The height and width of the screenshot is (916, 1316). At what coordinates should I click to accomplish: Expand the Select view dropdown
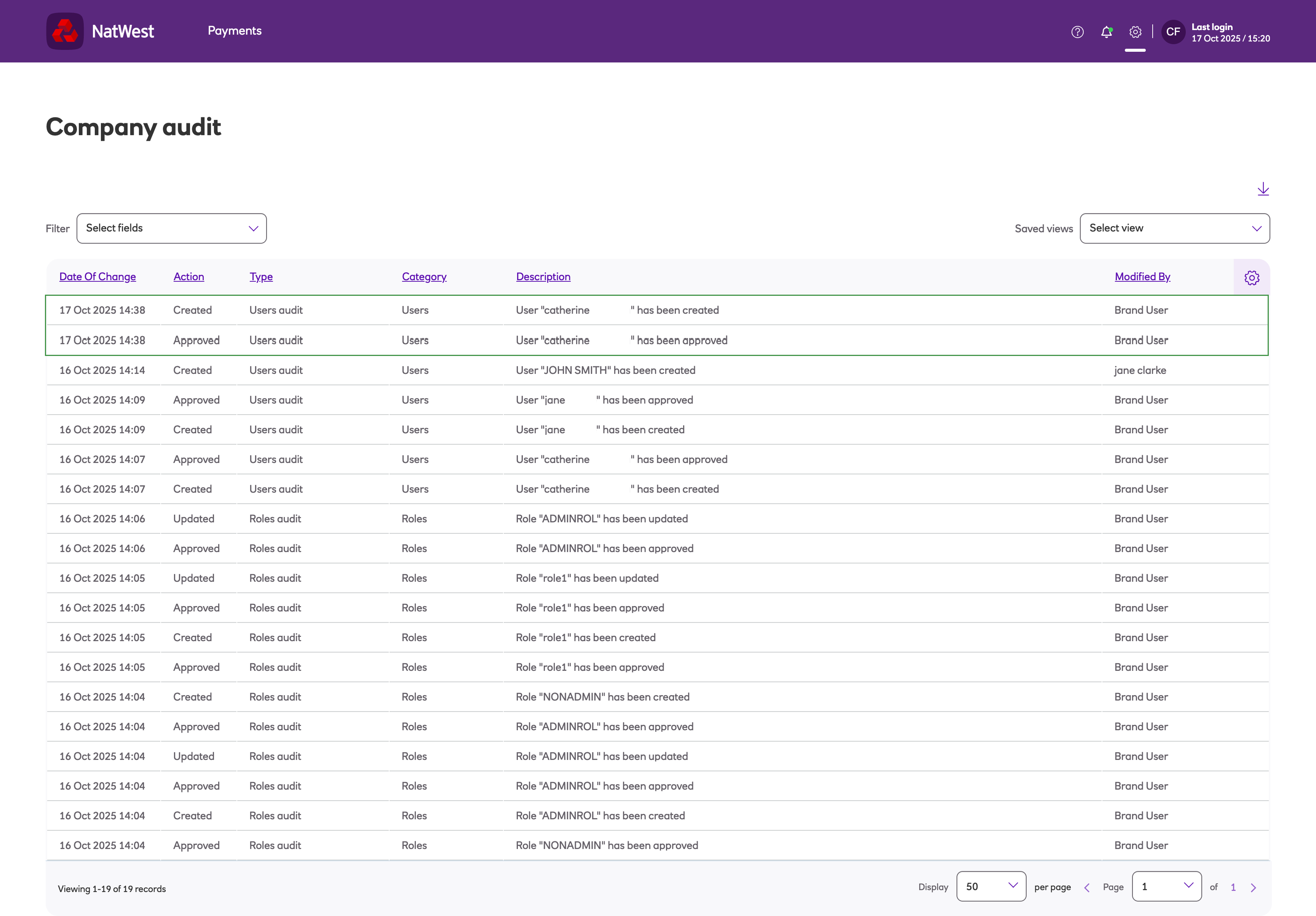coord(1174,228)
